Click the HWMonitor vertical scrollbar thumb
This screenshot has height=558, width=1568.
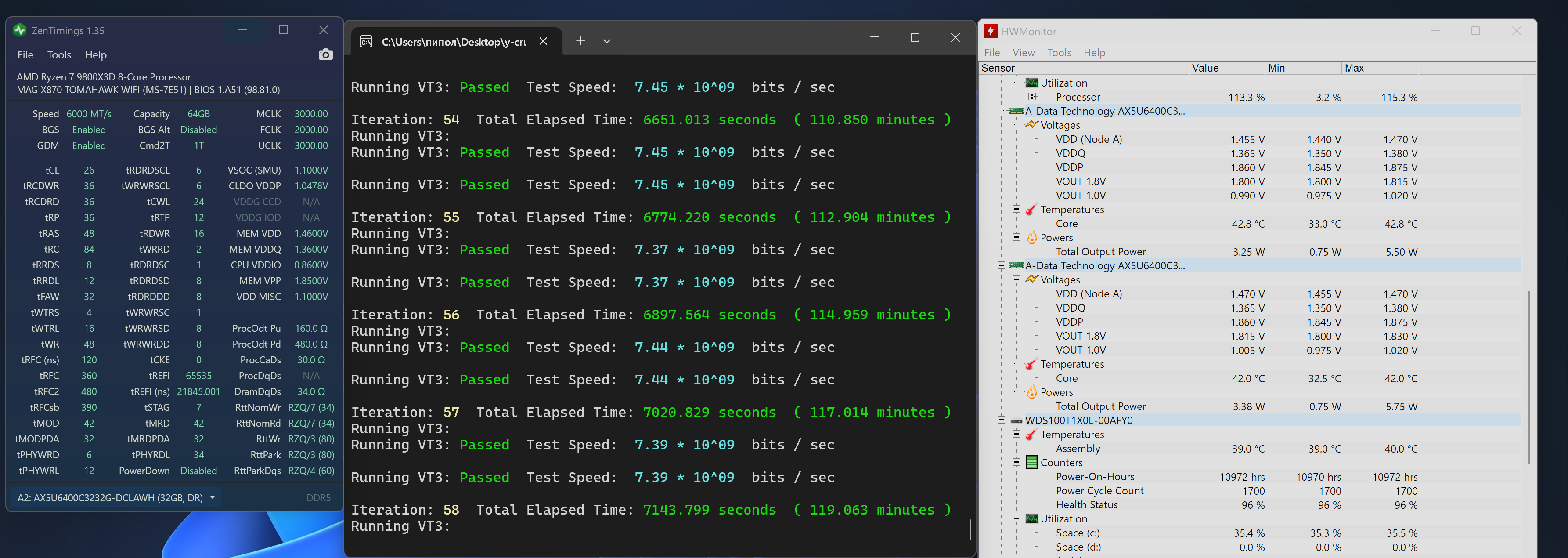click(x=1528, y=378)
